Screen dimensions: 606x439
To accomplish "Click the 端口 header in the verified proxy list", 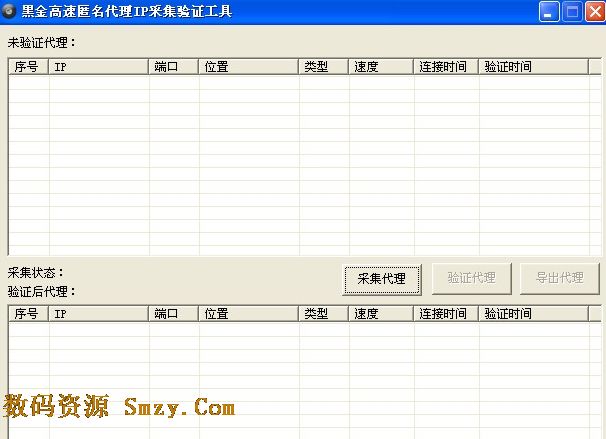I will [x=174, y=314].
